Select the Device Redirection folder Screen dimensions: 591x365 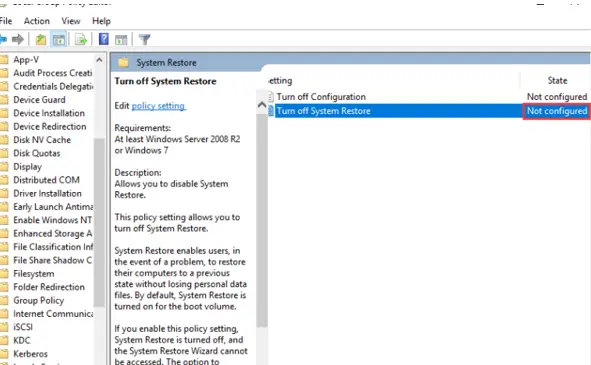click(x=50, y=126)
